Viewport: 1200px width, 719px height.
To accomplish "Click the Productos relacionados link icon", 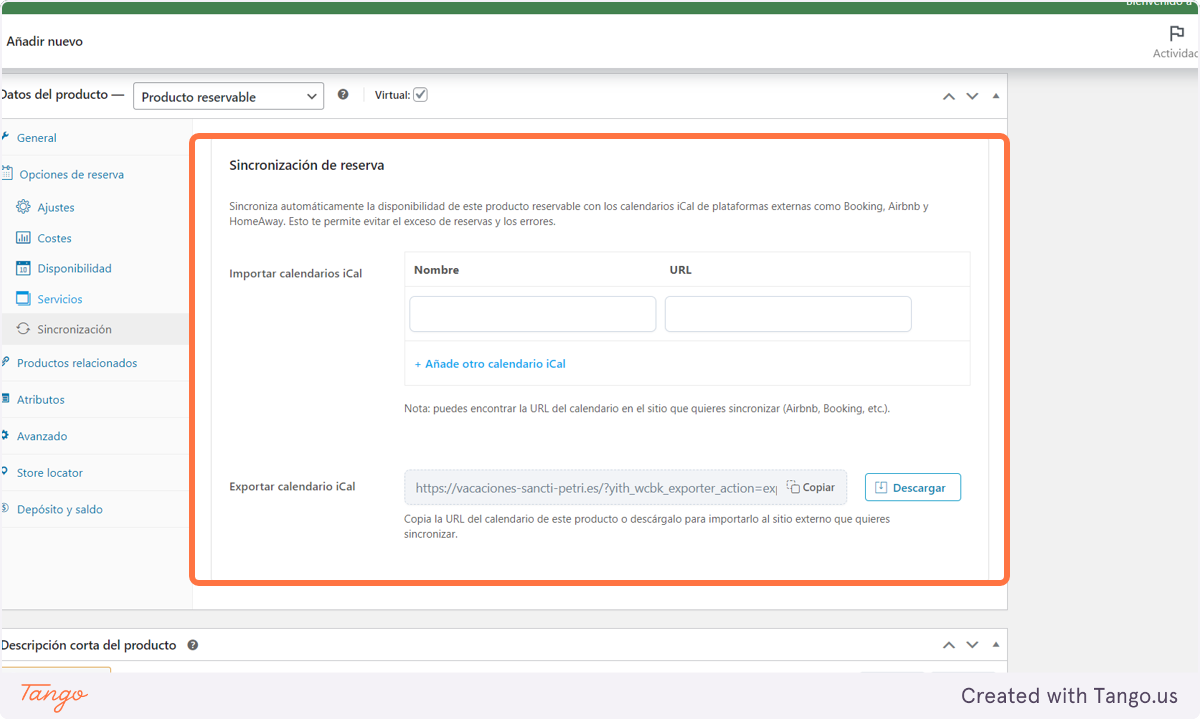I will click(5, 362).
